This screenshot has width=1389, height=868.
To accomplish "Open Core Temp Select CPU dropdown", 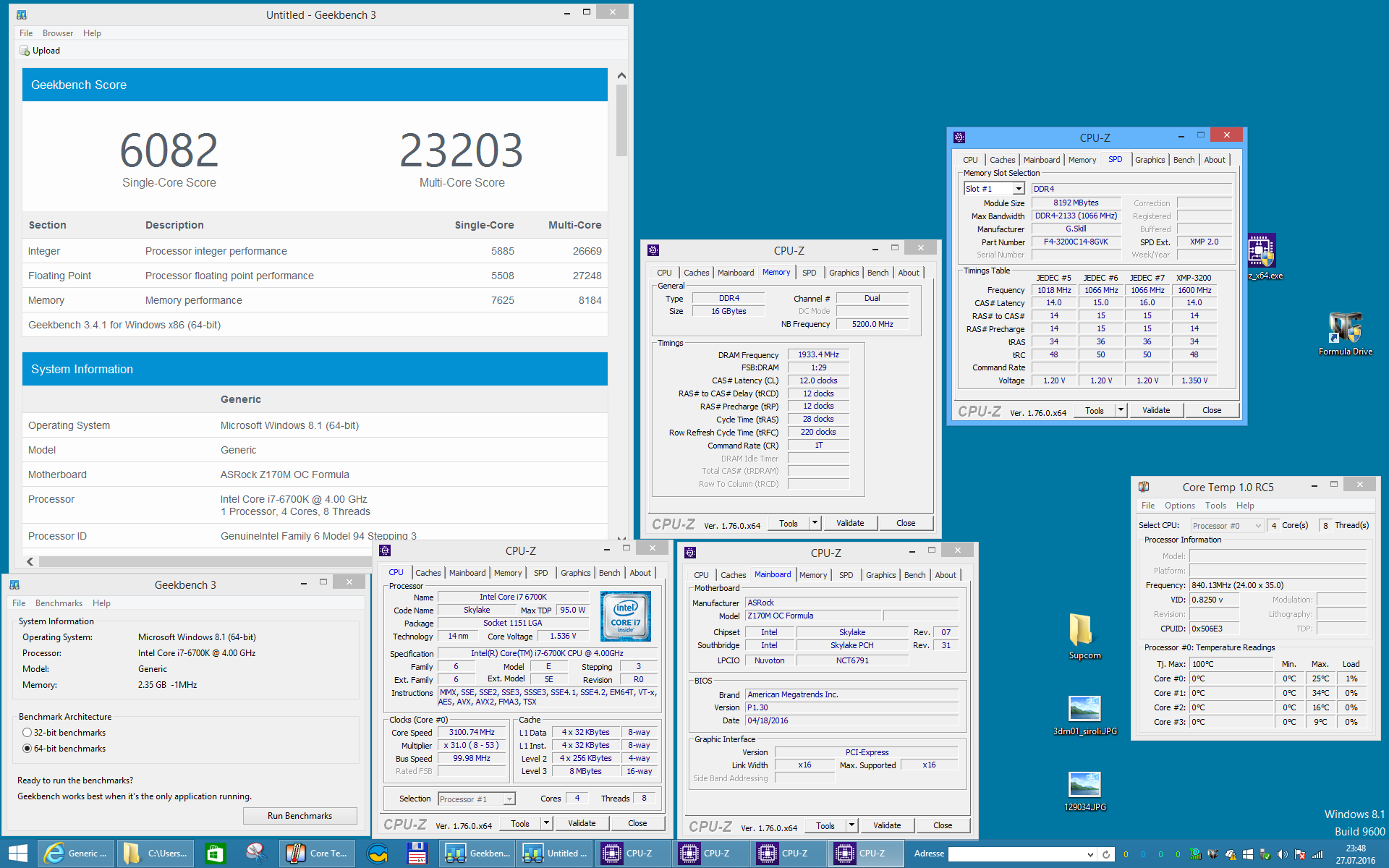I will [1226, 525].
